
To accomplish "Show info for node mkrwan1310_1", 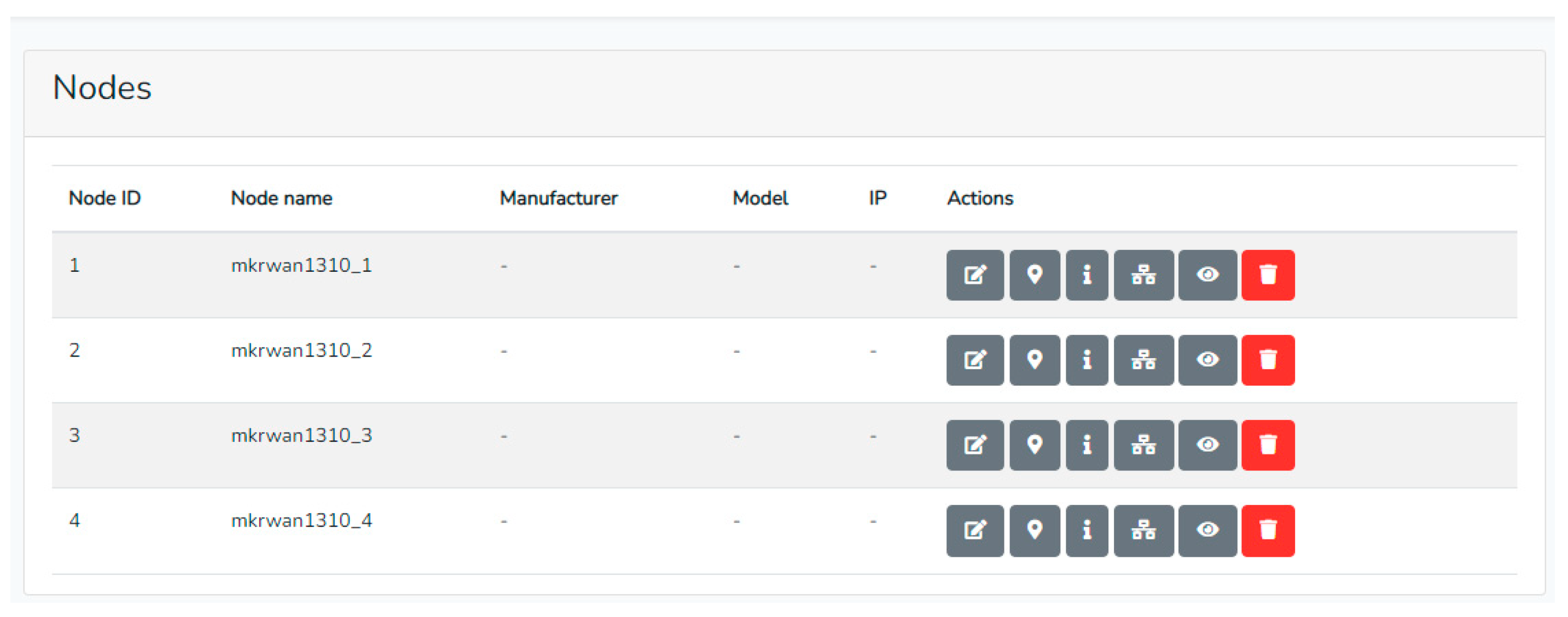I will (x=1087, y=275).
